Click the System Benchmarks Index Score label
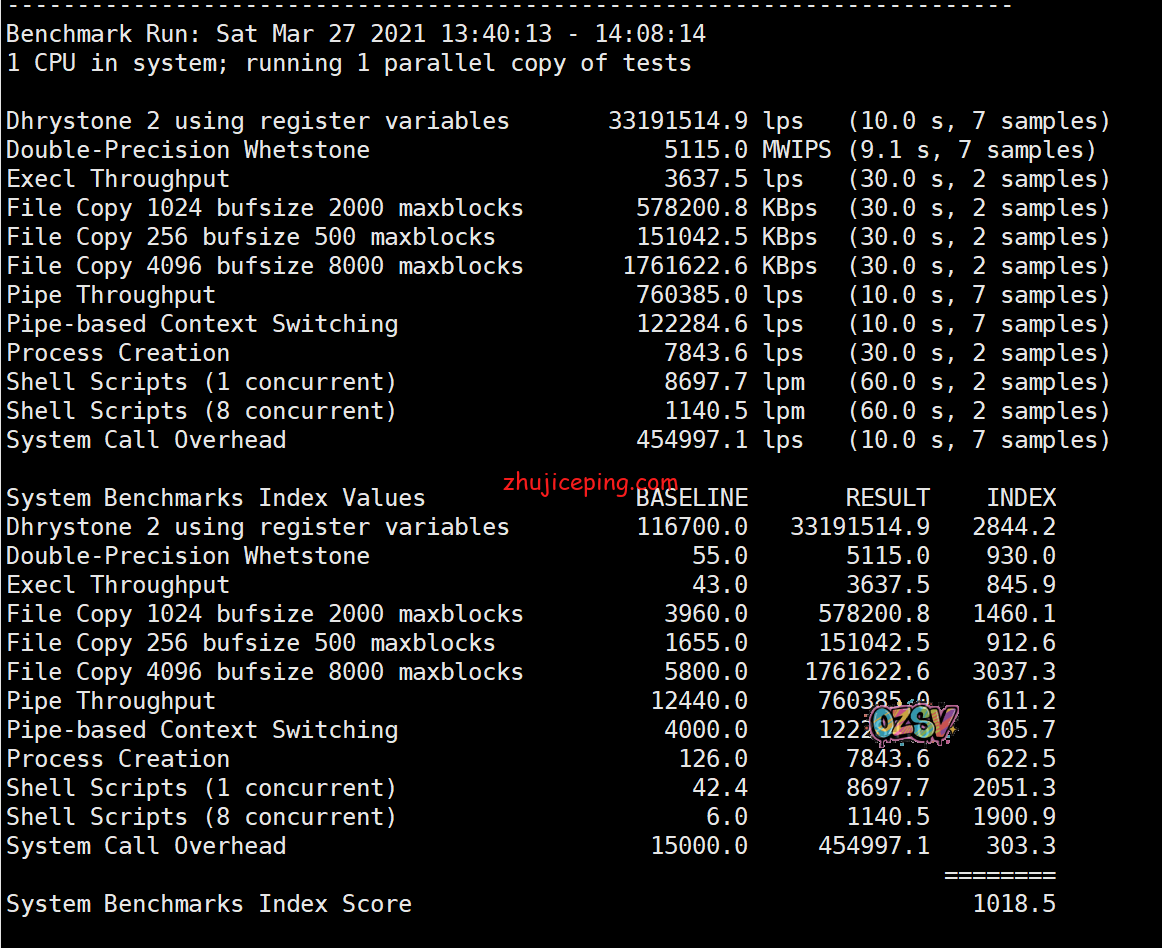Image resolution: width=1162 pixels, height=948 pixels. (208, 904)
